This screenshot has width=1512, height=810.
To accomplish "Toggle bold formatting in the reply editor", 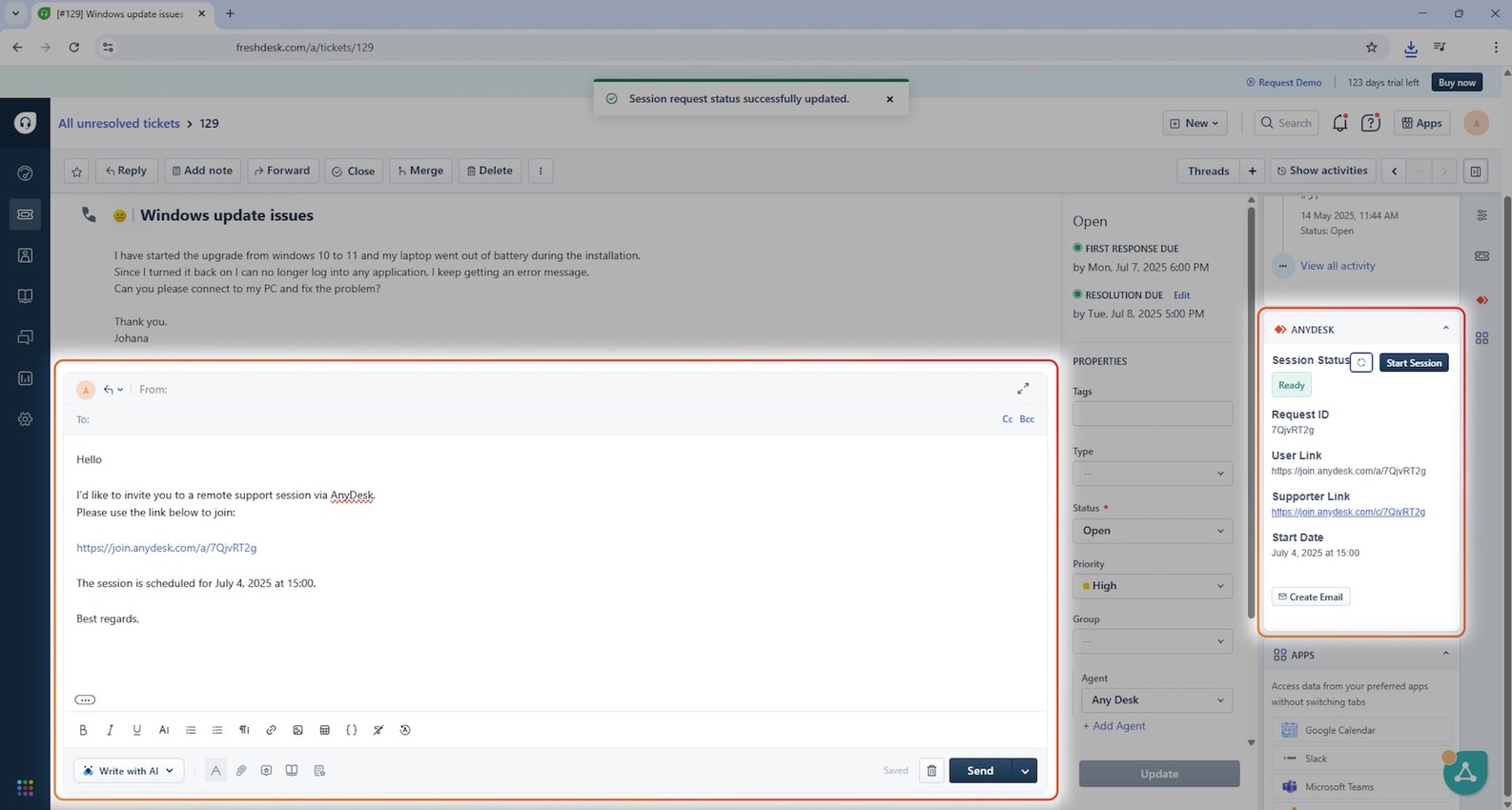I will click(x=83, y=730).
